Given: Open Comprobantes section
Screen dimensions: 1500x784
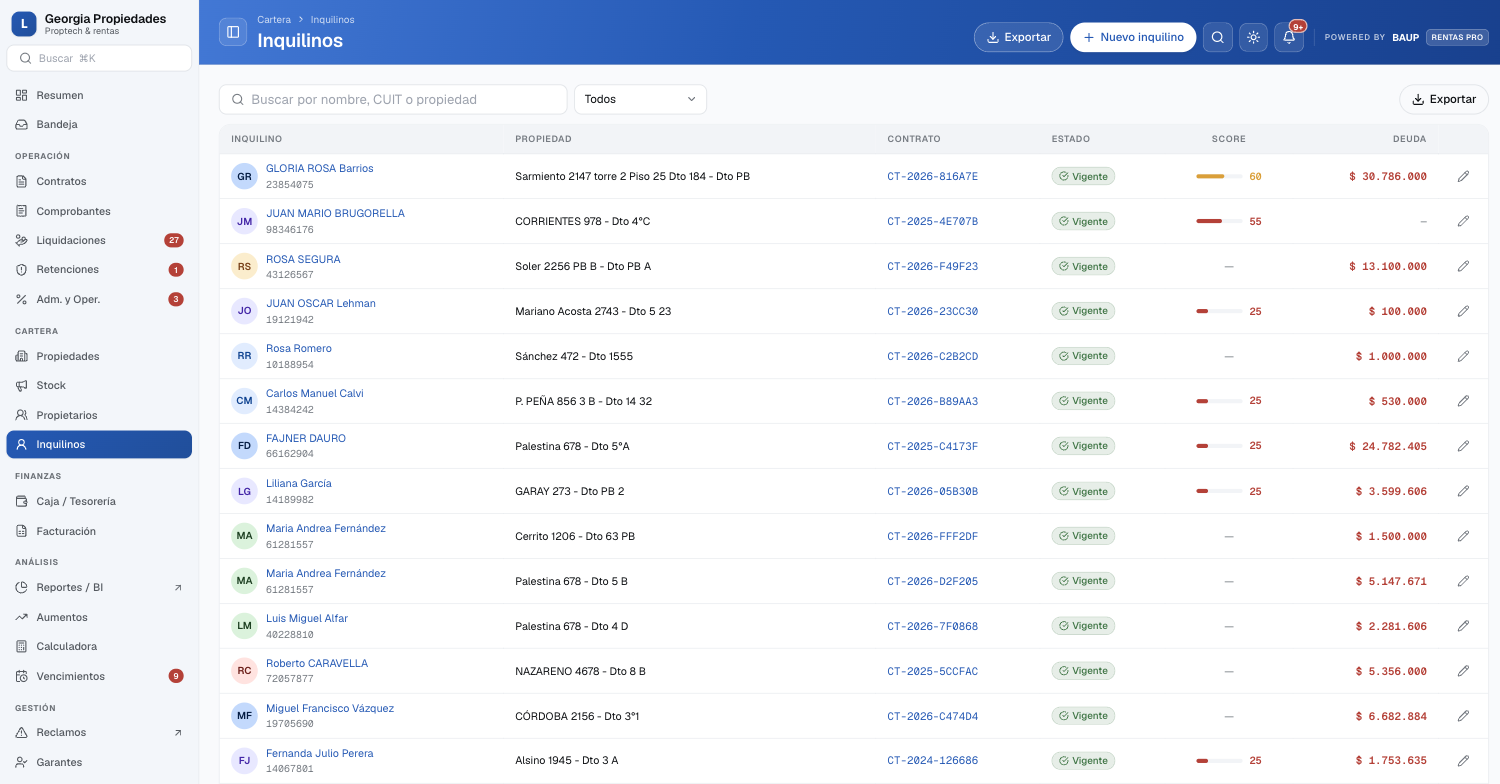Looking at the screenshot, I should [99, 211].
